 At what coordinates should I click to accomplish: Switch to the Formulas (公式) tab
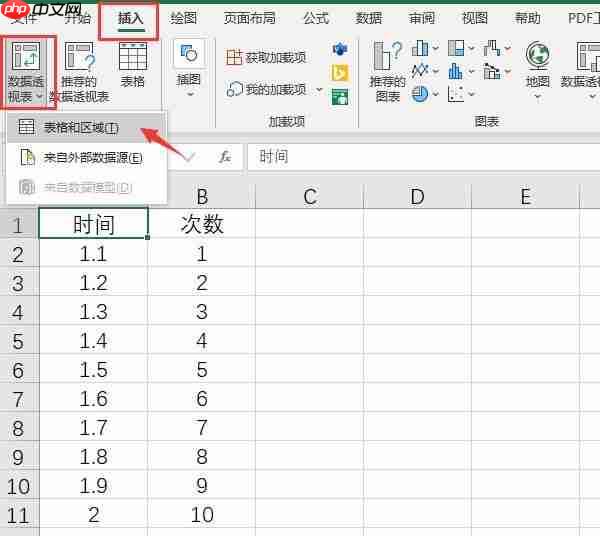coord(316,18)
